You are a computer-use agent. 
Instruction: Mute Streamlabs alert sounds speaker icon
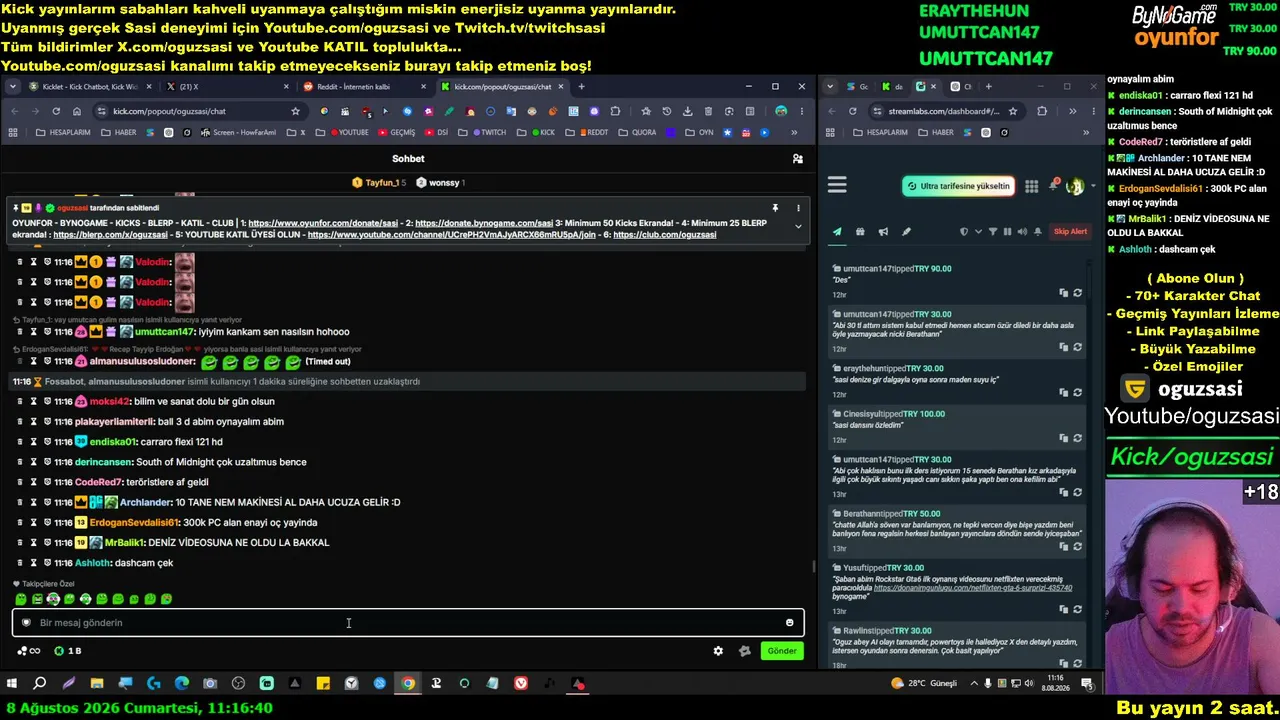1022,232
